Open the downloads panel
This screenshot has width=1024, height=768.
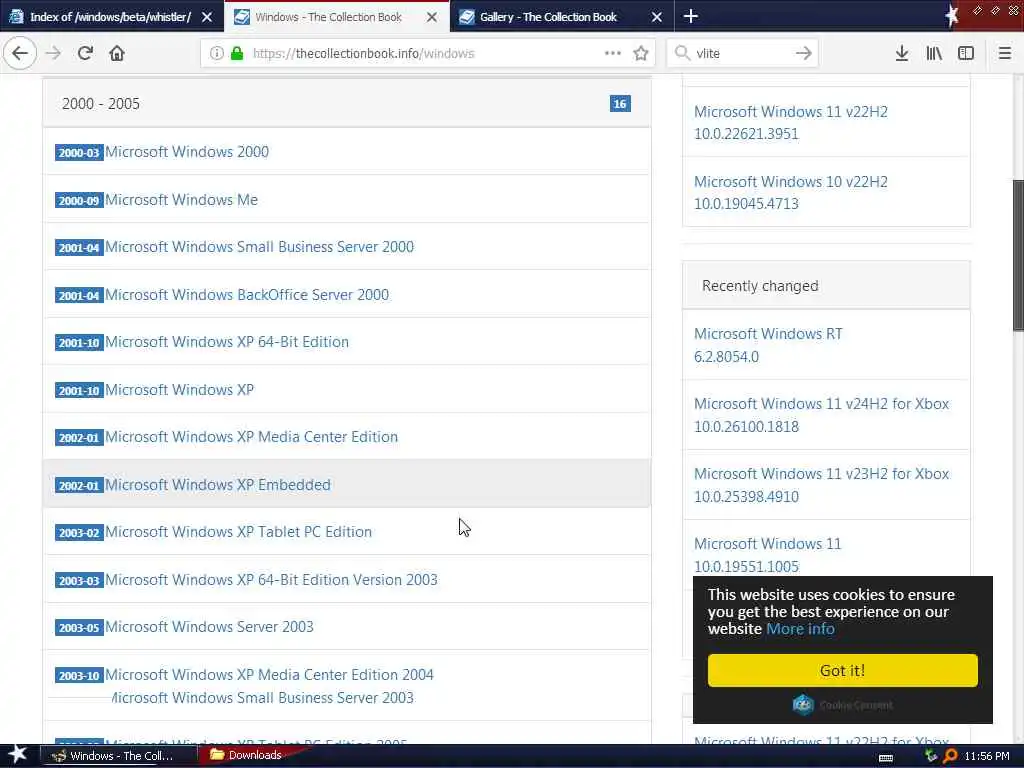click(901, 54)
